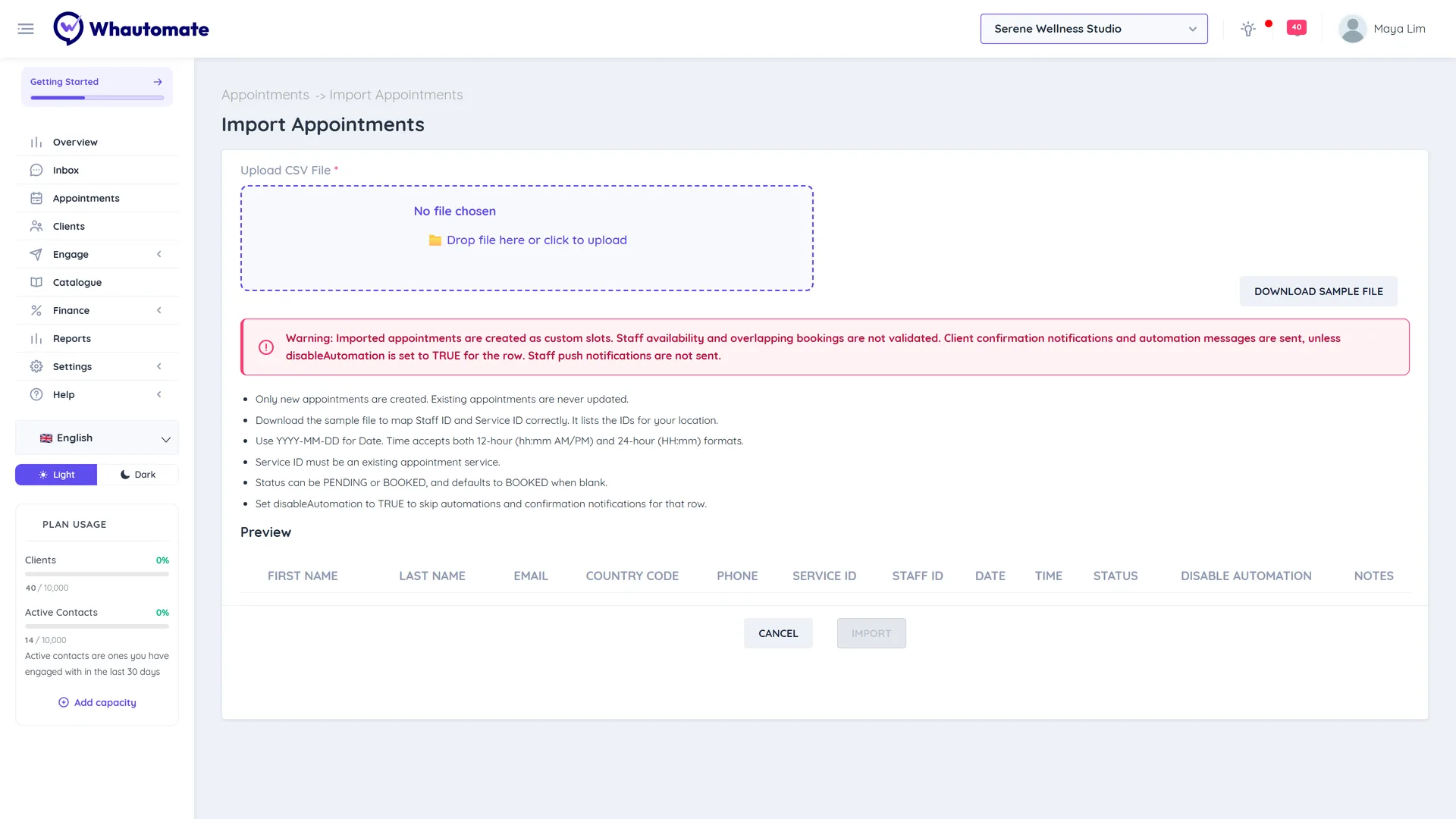Image resolution: width=1456 pixels, height=819 pixels.
Task: Click the Help question mark icon
Action: pyautogui.click(x=36, y=395)
